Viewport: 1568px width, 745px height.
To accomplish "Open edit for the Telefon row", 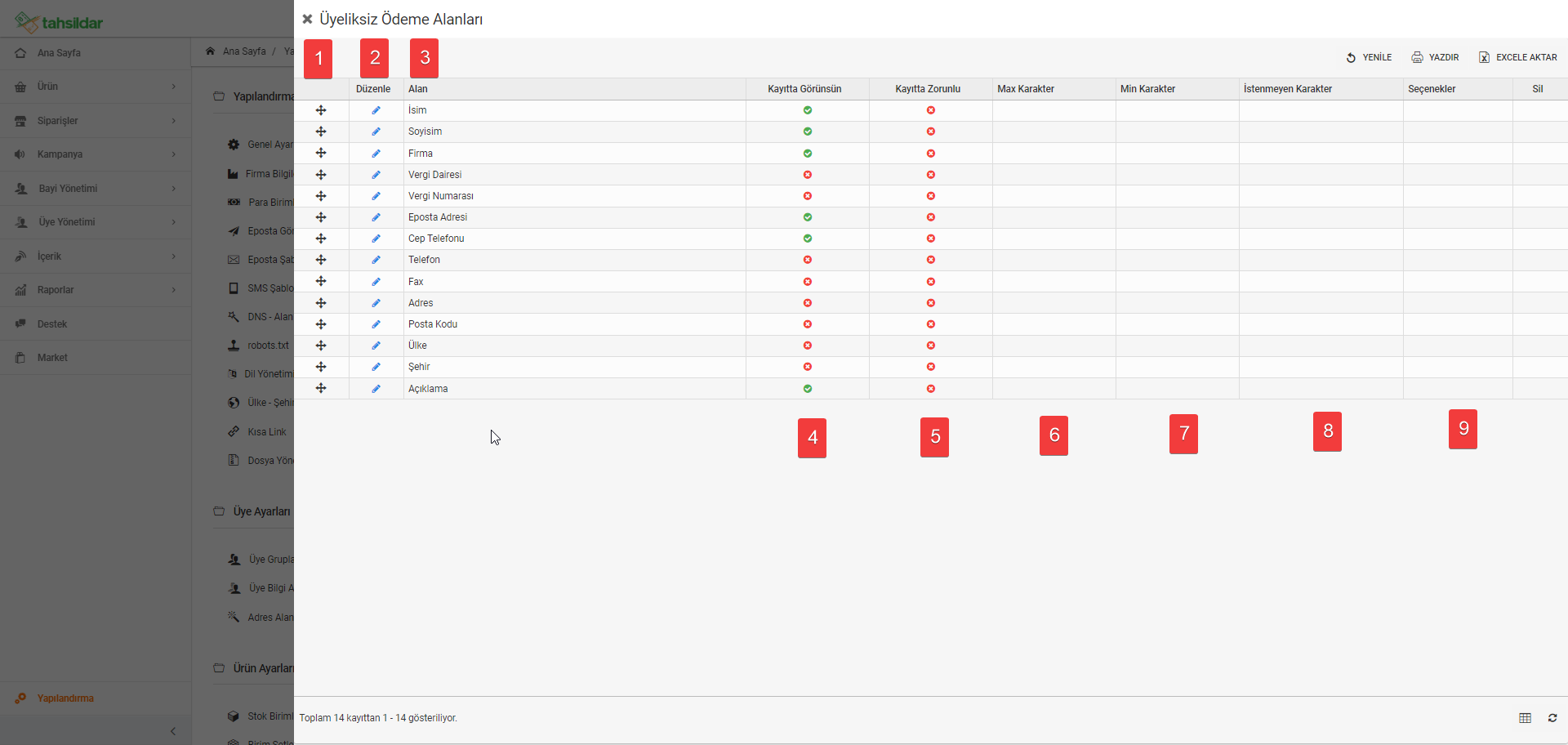I will 376,260.
